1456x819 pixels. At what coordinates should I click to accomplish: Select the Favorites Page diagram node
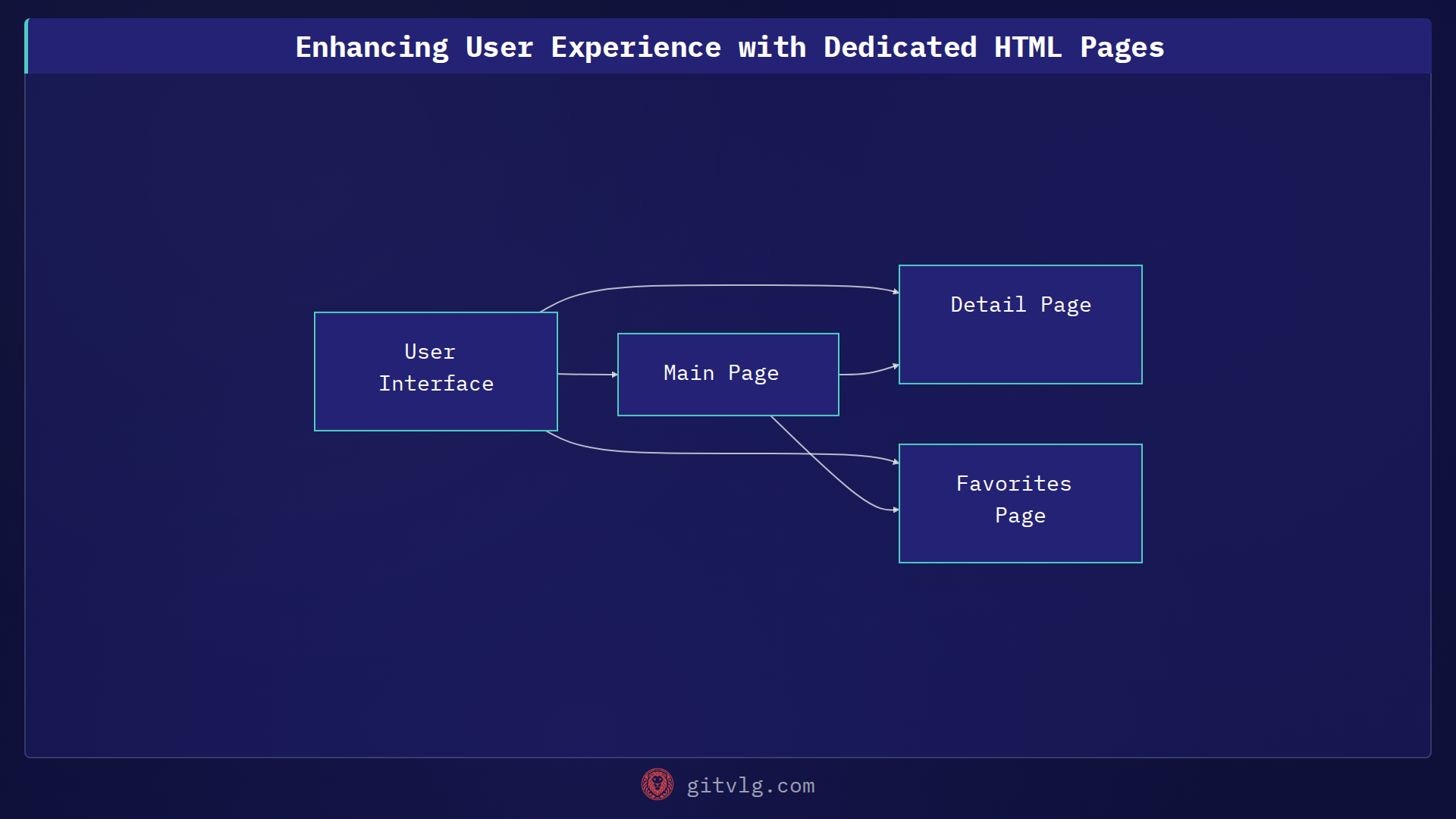pyautogui.click(x=1021, y=504)
